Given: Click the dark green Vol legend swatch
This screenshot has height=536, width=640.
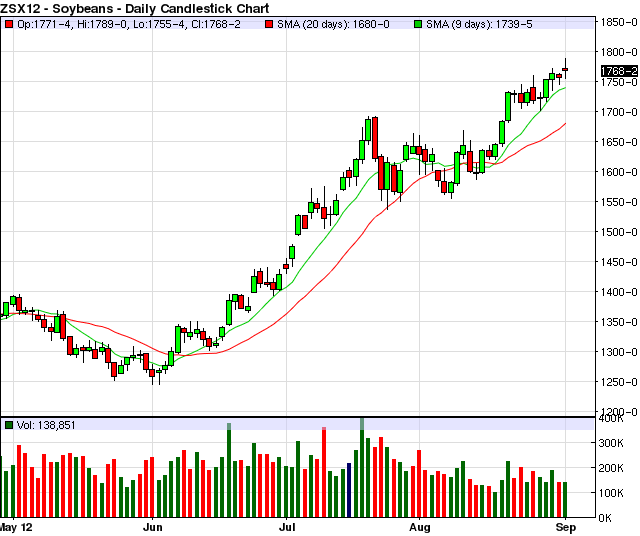Looking at the screenshot, I should (9, 425).
